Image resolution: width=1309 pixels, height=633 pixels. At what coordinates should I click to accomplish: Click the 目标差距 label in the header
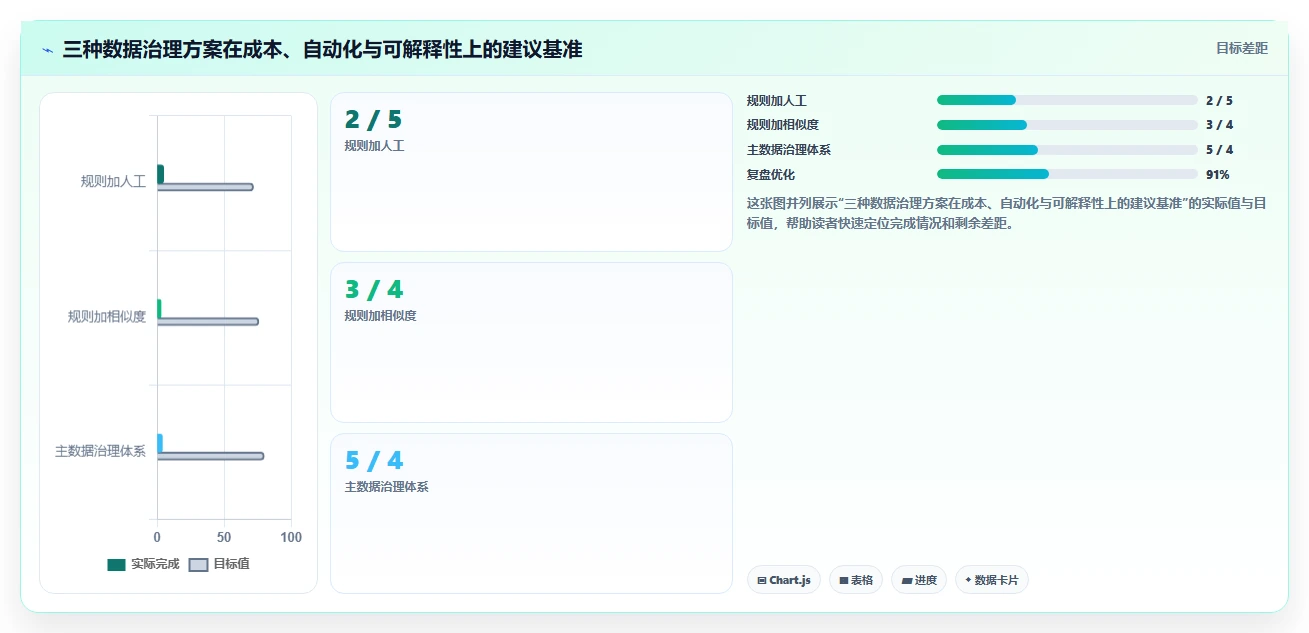(x=1241, y=48)
